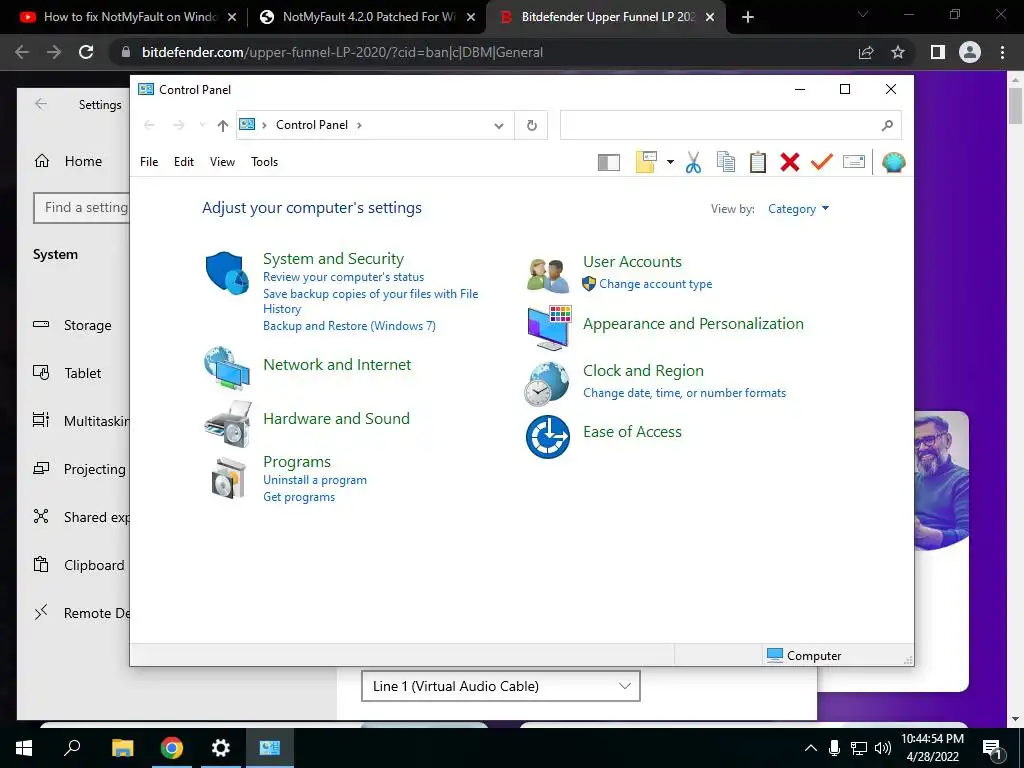Click the Copy icon in Control Panel toolbar

(x=726, y=162)
